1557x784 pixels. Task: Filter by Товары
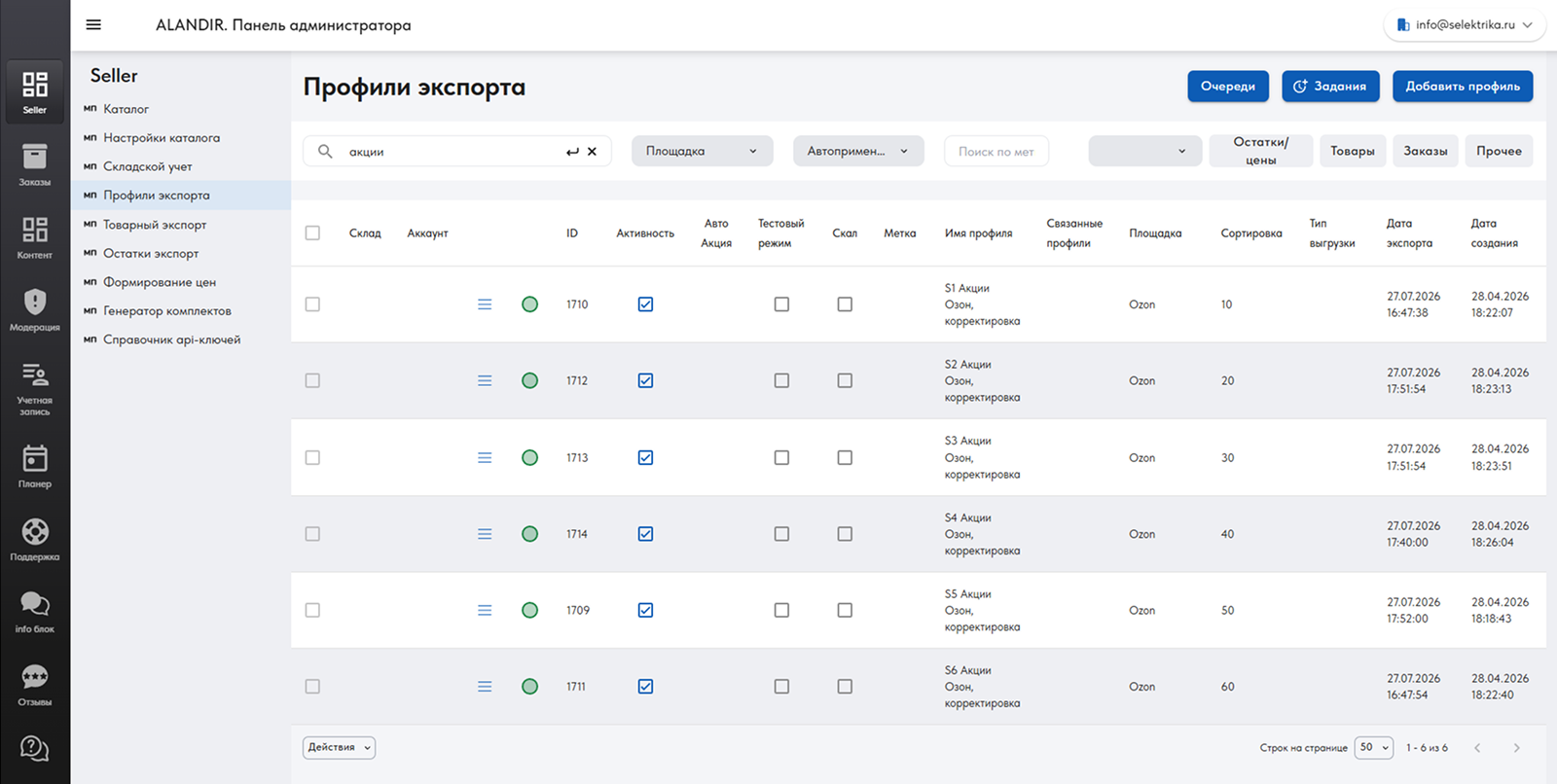pos(1353,151)
